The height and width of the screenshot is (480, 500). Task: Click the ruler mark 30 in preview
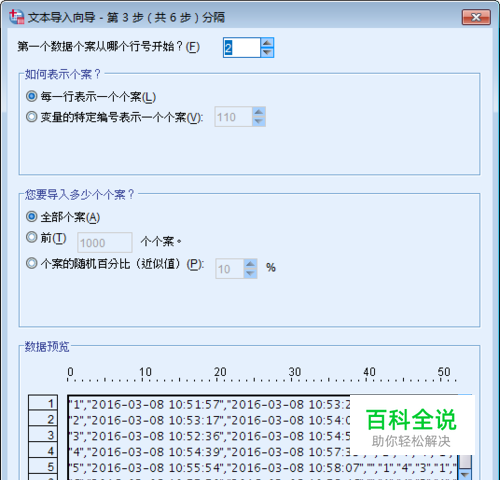(295, 371)
